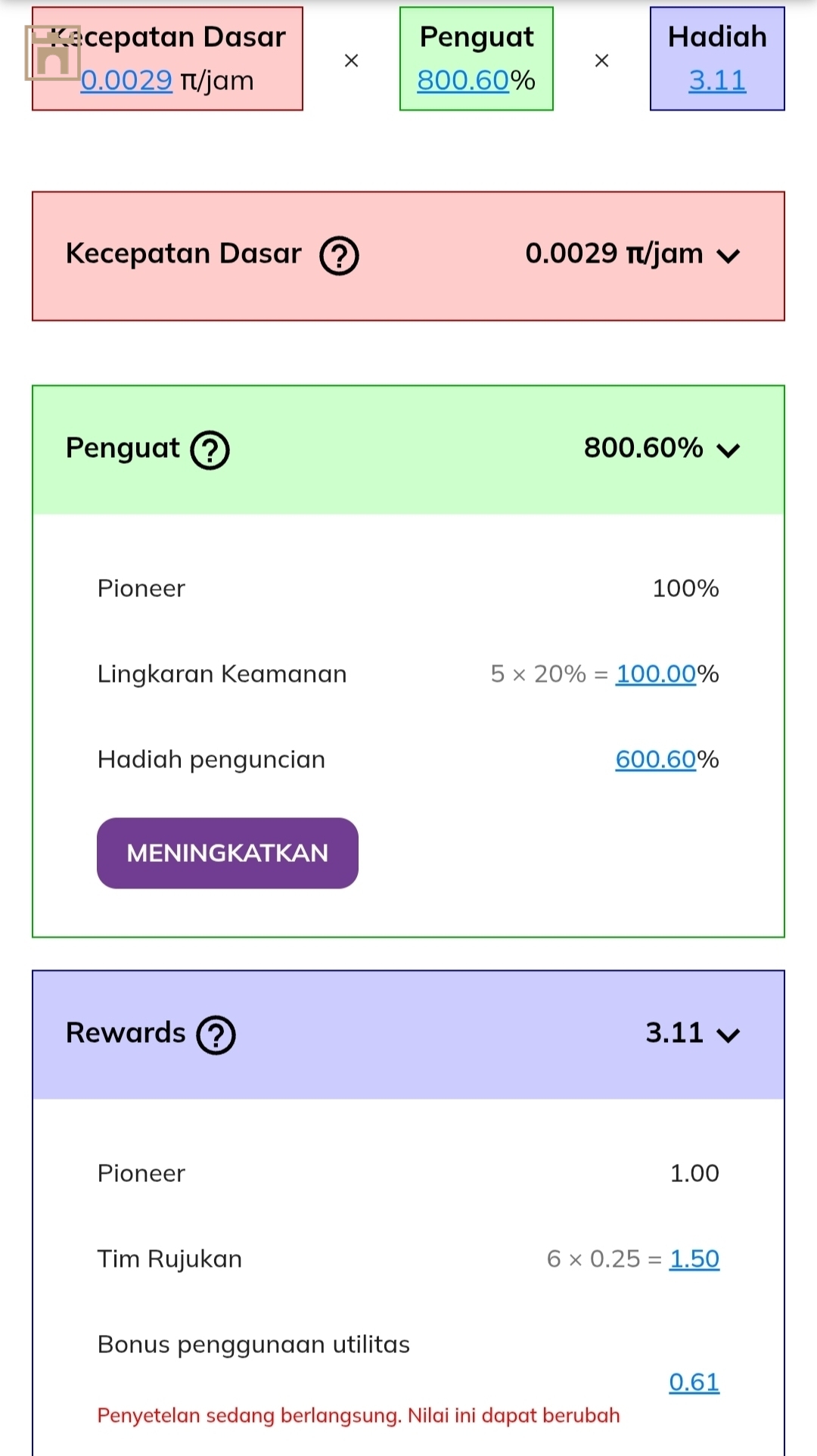Tap the Pioneer 100% row in Penguat
This screenshot has width=817, height=1456.
[x=408, y=588]
